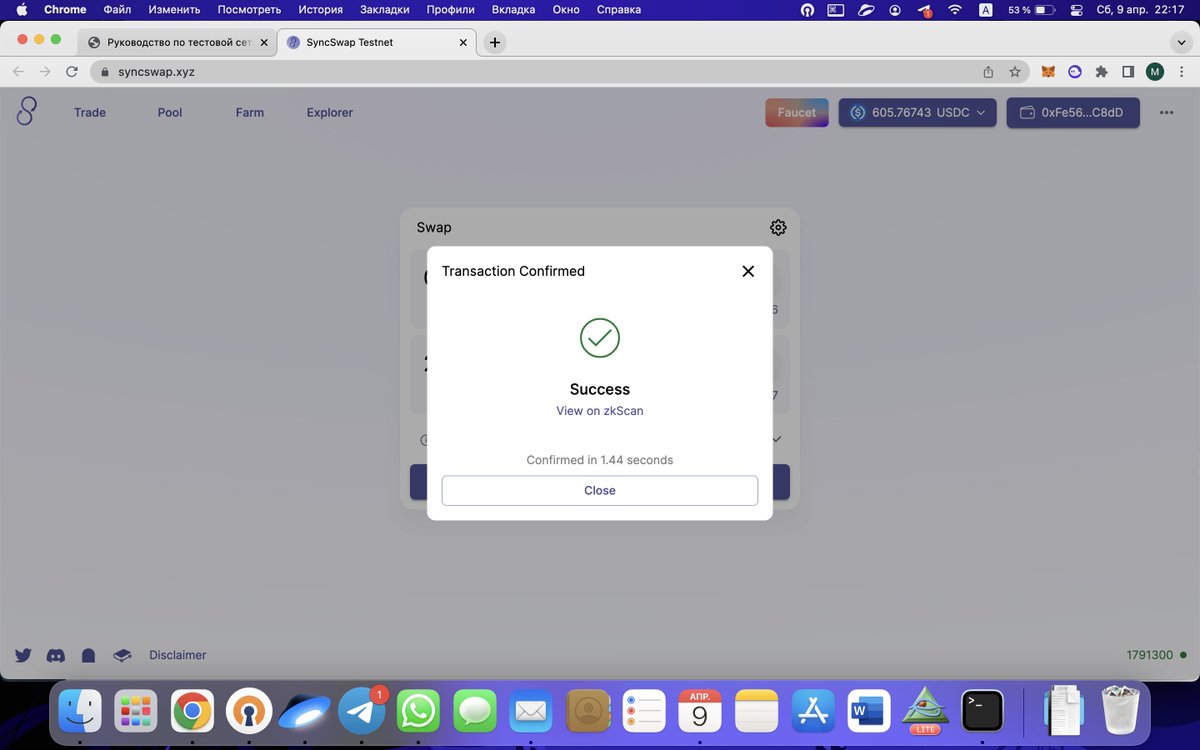Viewport: 1200px width, 750px height.
Task: Open OpenVPN Connect from the Dock
Action: tap(248, 712)
